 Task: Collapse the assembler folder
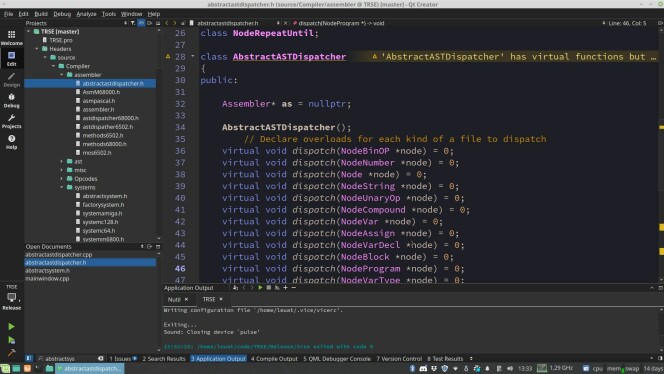coord(62,75)
